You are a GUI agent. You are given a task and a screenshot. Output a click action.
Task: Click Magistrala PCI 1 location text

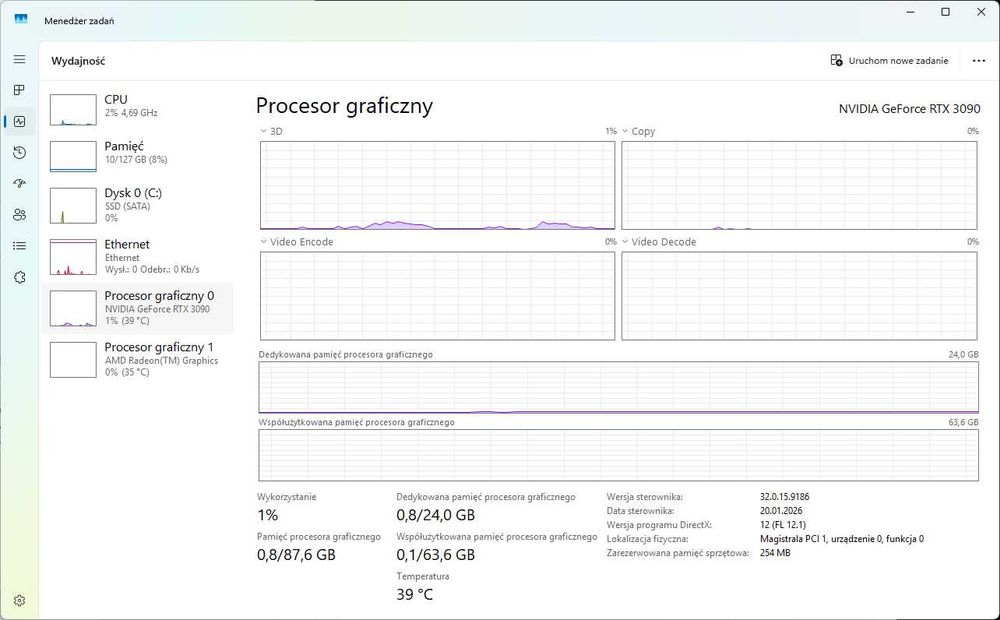[842, 539]
